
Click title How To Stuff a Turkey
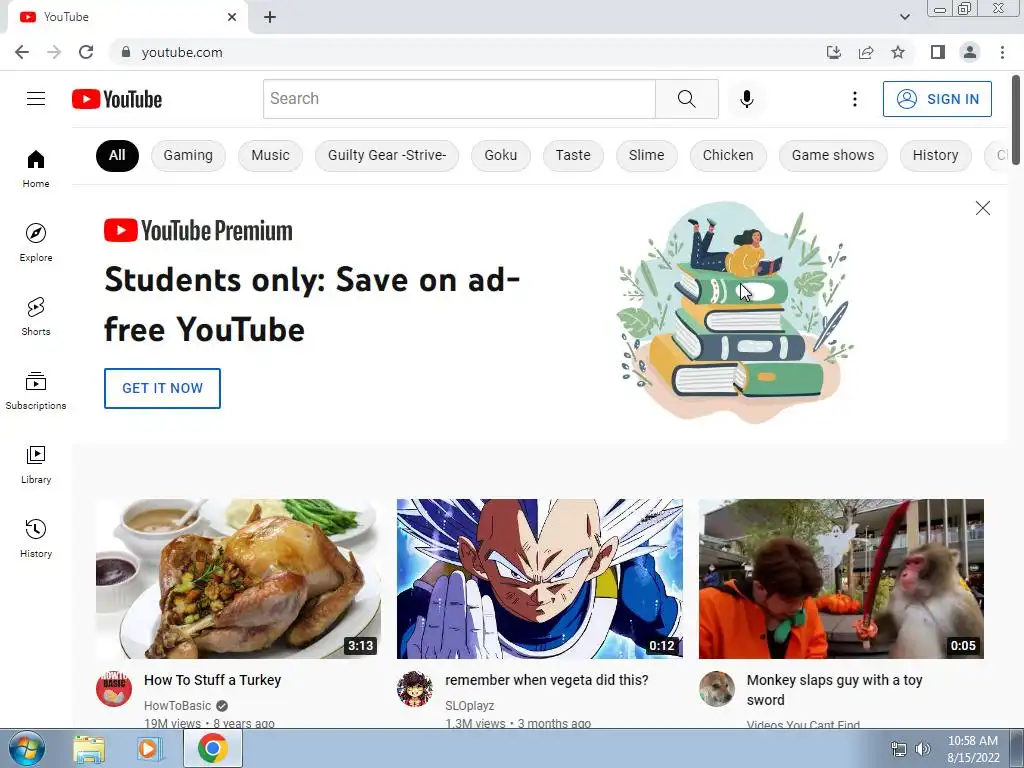coord(212,680)
